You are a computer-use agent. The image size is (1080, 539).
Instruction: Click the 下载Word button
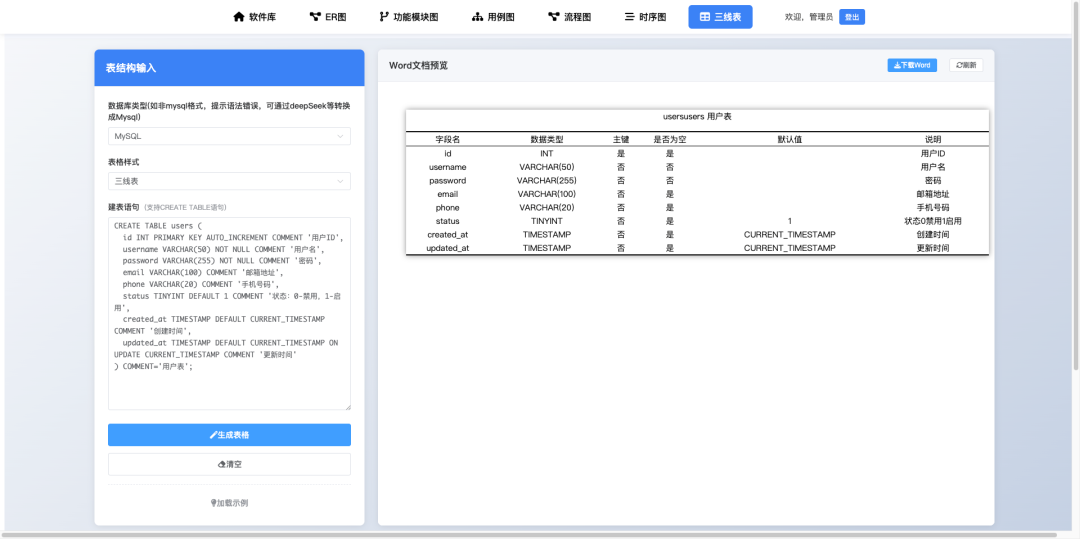pos(912,65)
